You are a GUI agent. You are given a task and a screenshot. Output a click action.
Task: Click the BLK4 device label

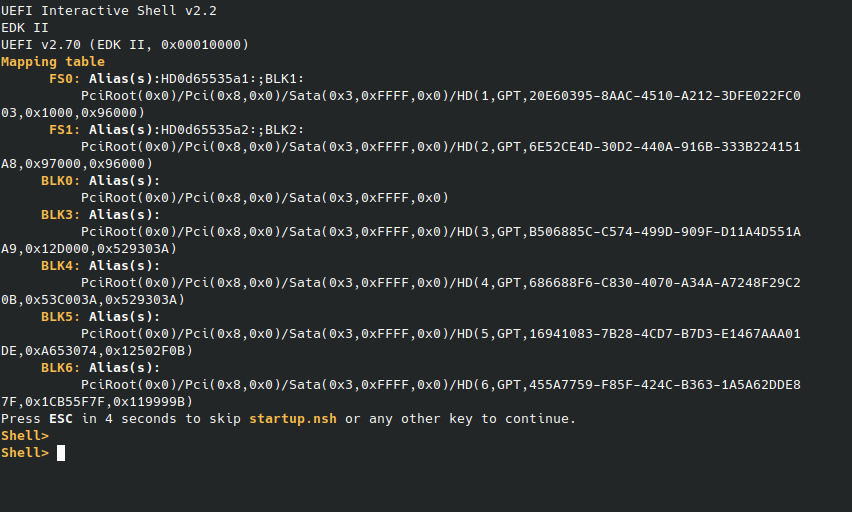tap(60, 265)
